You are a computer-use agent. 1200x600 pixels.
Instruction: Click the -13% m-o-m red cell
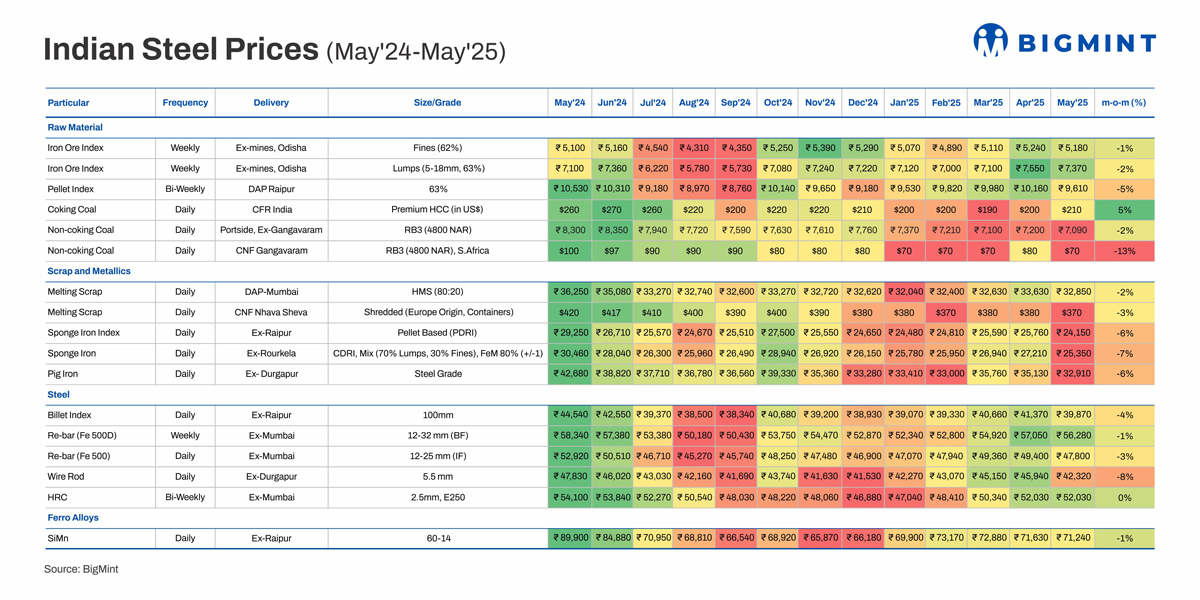1124,251
